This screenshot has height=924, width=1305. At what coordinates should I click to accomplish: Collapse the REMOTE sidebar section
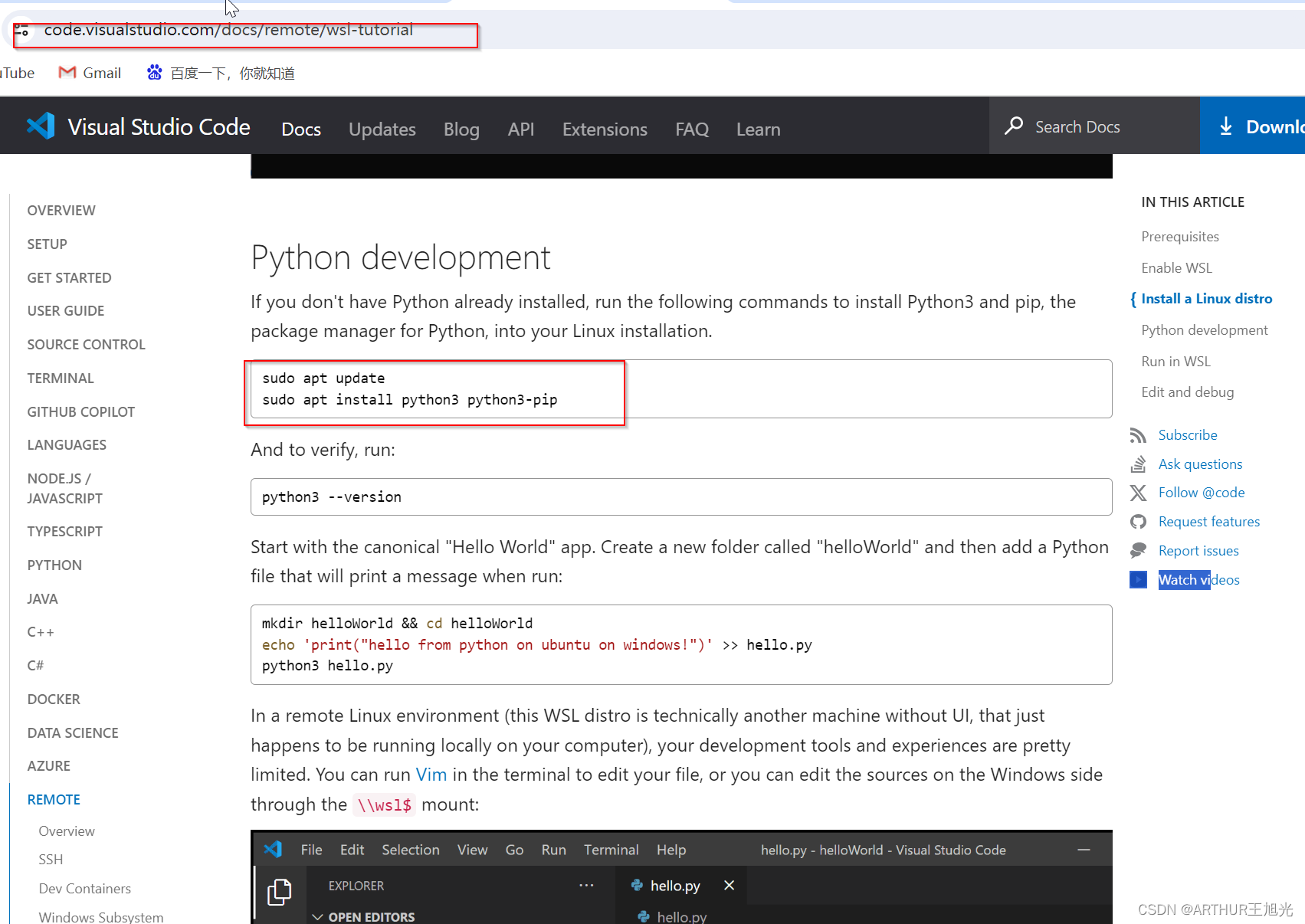[53, 799]
